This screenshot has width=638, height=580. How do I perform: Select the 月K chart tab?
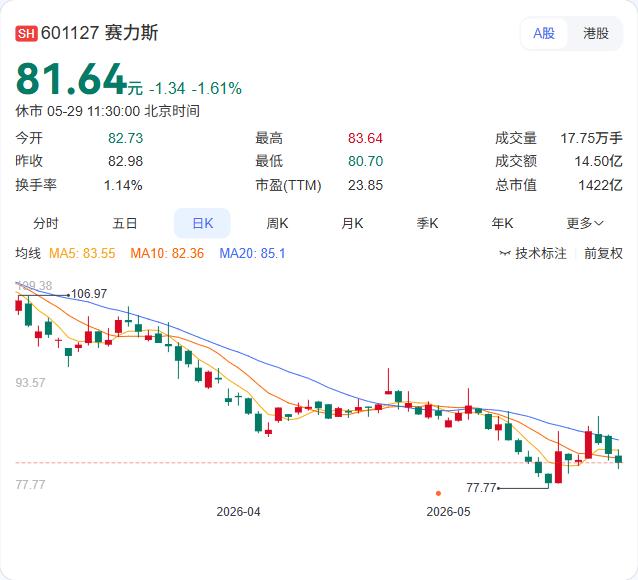click(x=352, y=223)
